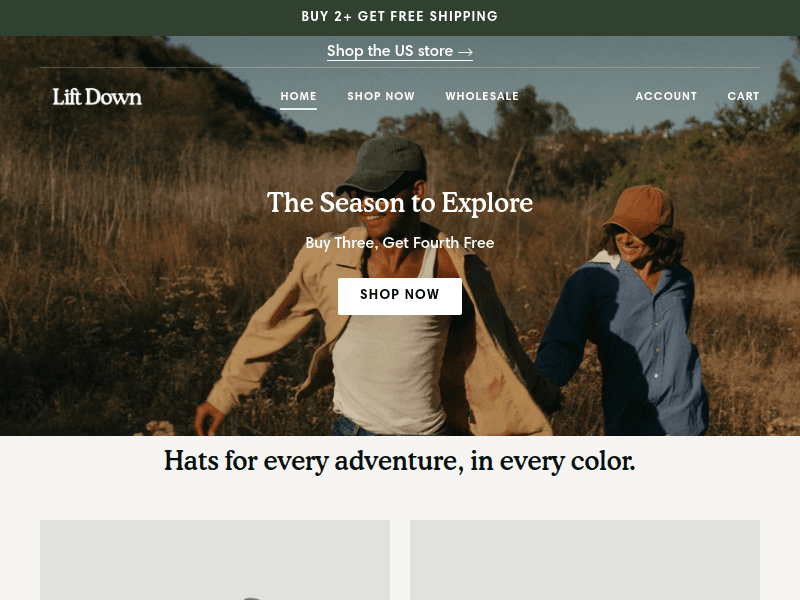Open the Account page
800x600 pixels.
(666, 96)
